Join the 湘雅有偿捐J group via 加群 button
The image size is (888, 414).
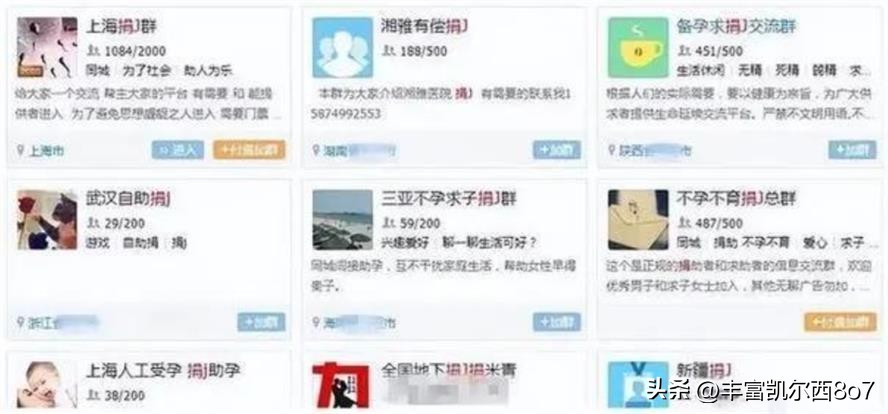click(x=557, y=150)
